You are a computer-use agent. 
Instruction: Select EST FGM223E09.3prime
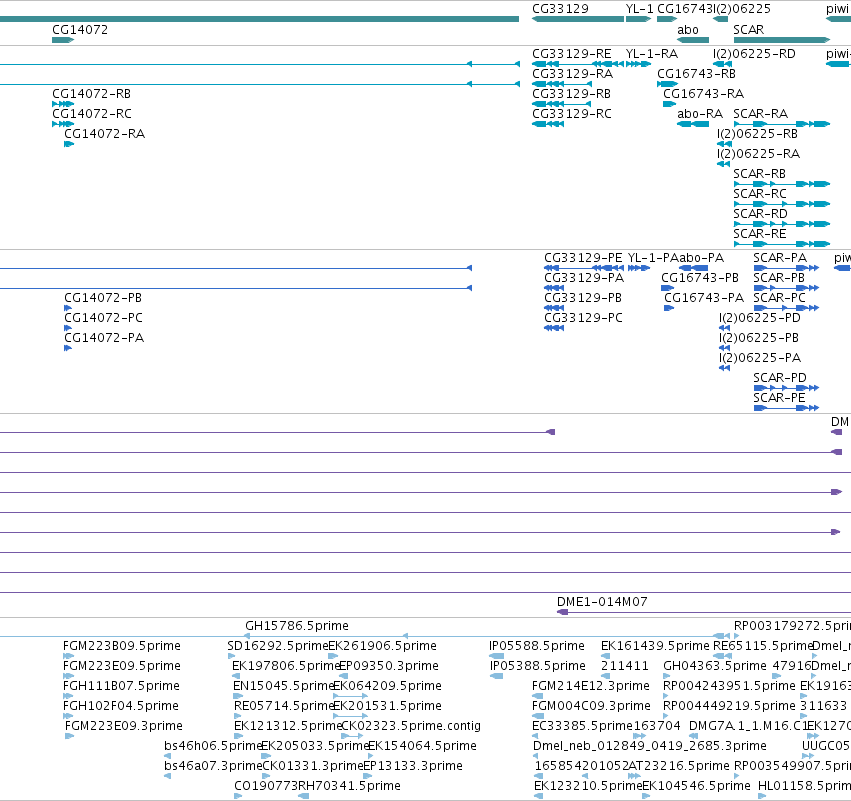point(124,726)
